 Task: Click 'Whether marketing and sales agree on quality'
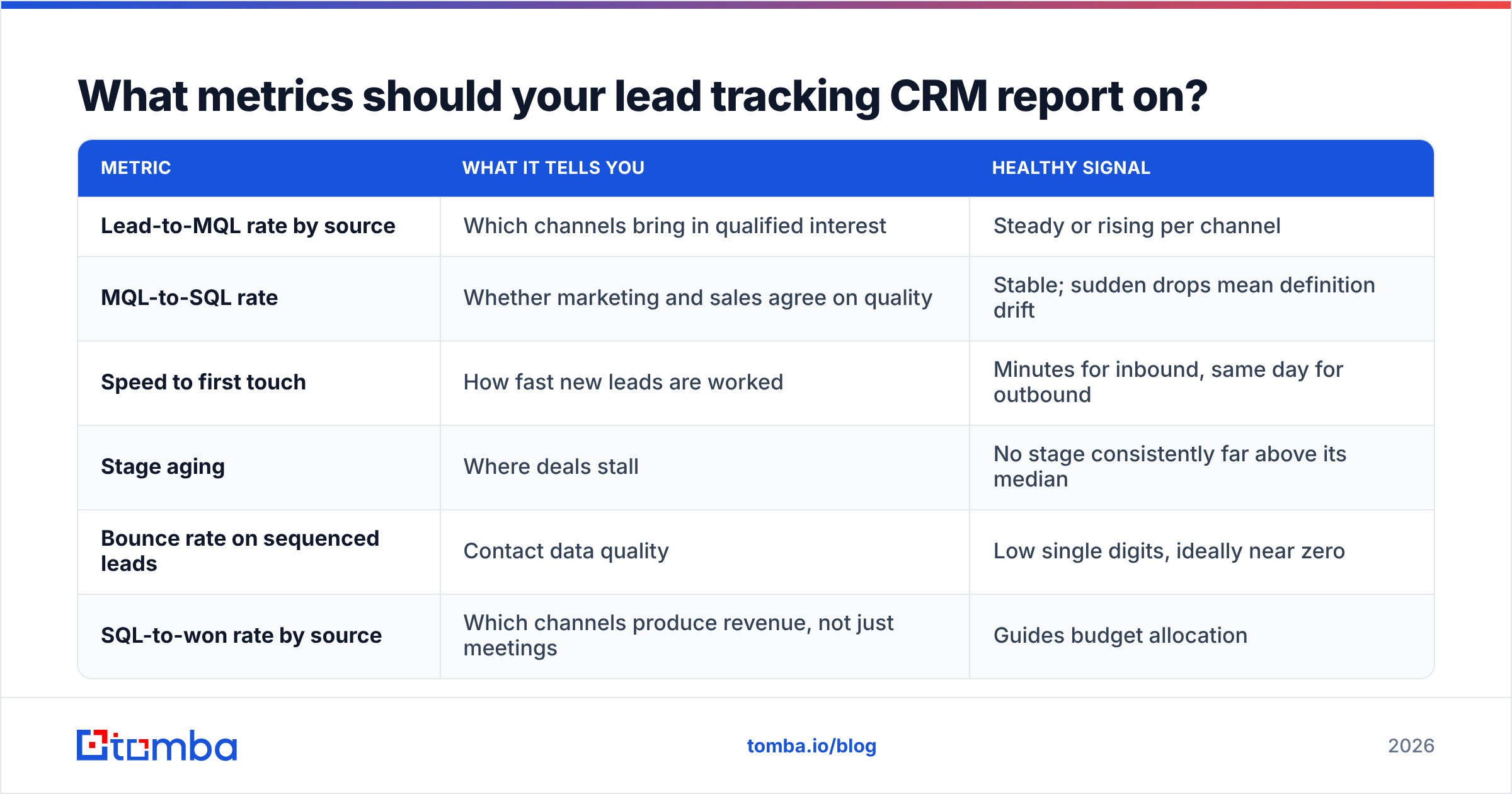[x=698, y=298]
